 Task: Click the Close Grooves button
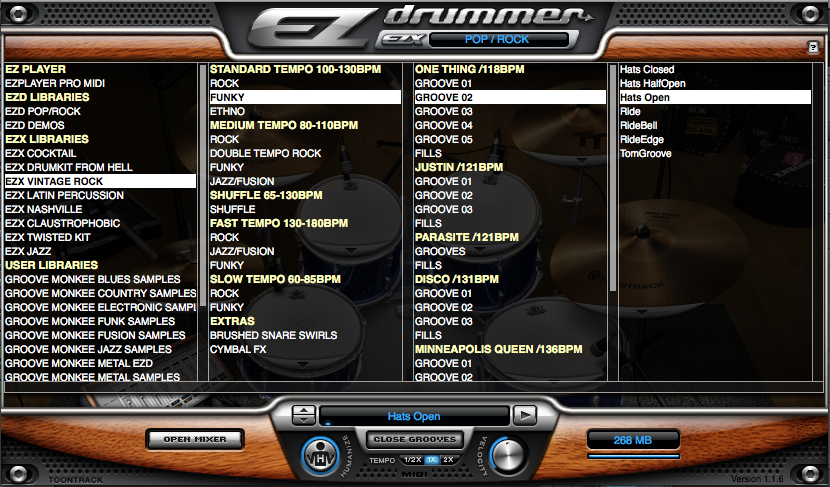(414, 439)
